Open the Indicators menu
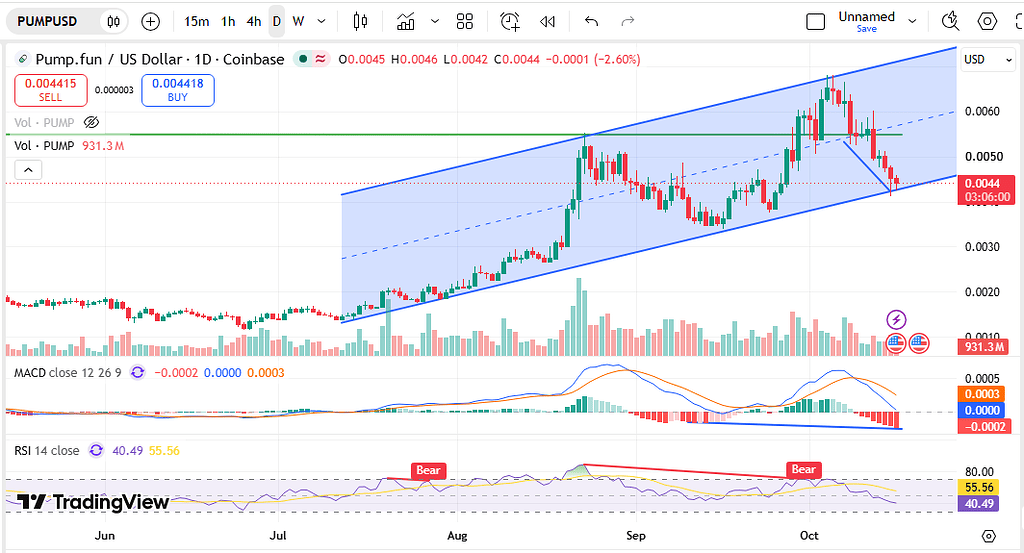The image size is (1024, 553). click(406, 22)
